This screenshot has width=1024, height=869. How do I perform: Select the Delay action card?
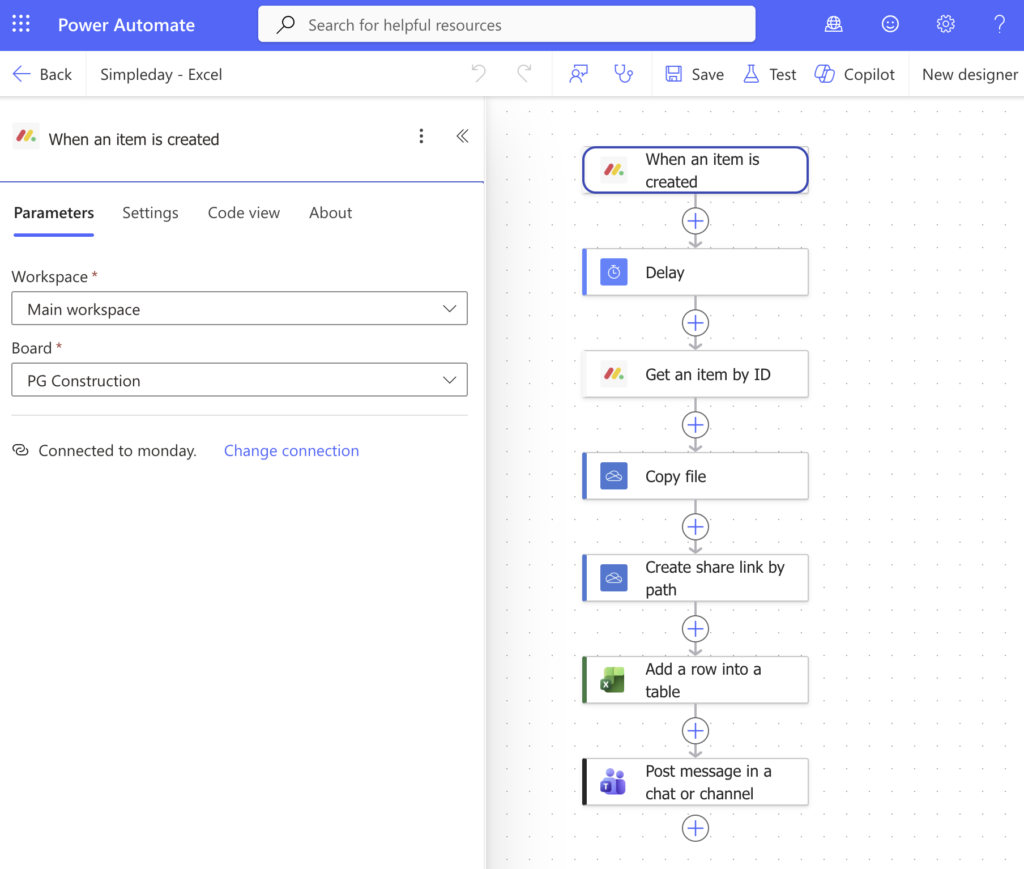[x=696, y=272]
